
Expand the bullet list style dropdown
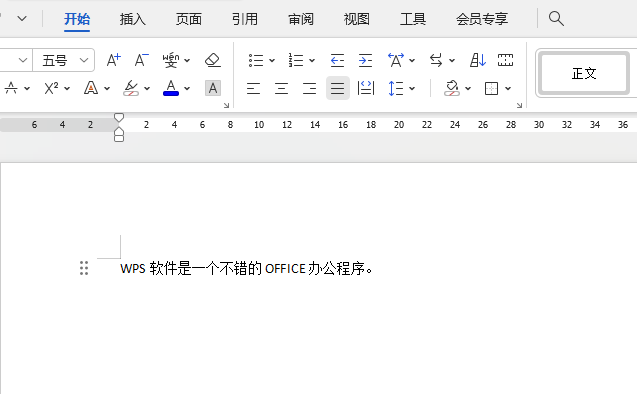[272, 61]
